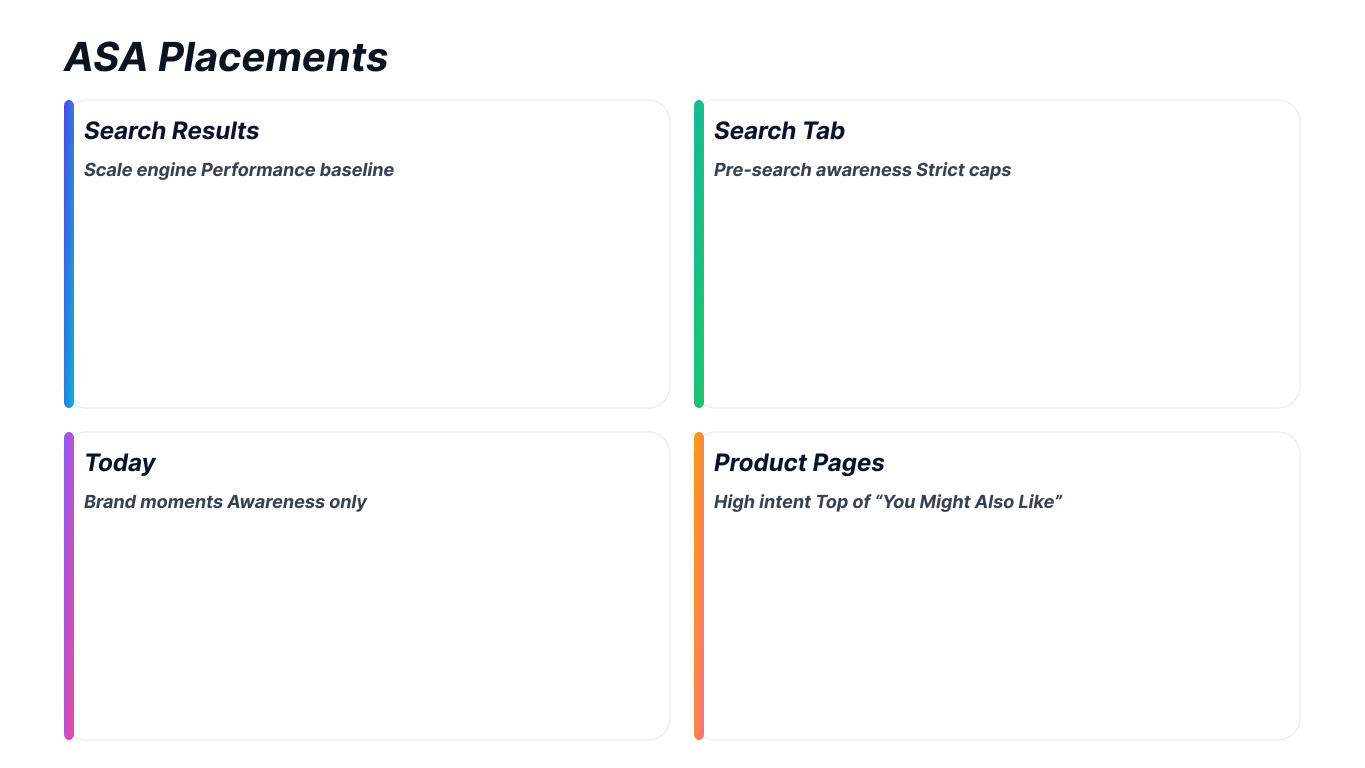Click the word 'Placements' in the title
1365x768 pixels.
[273, 57]
